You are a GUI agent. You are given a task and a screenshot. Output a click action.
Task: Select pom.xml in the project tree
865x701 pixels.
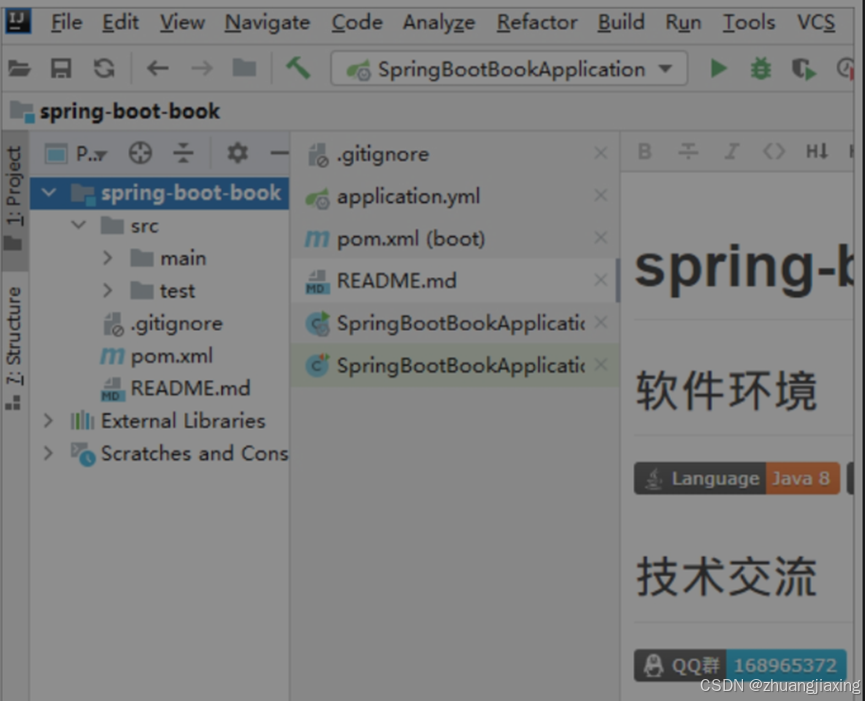(x=157, y=356)
